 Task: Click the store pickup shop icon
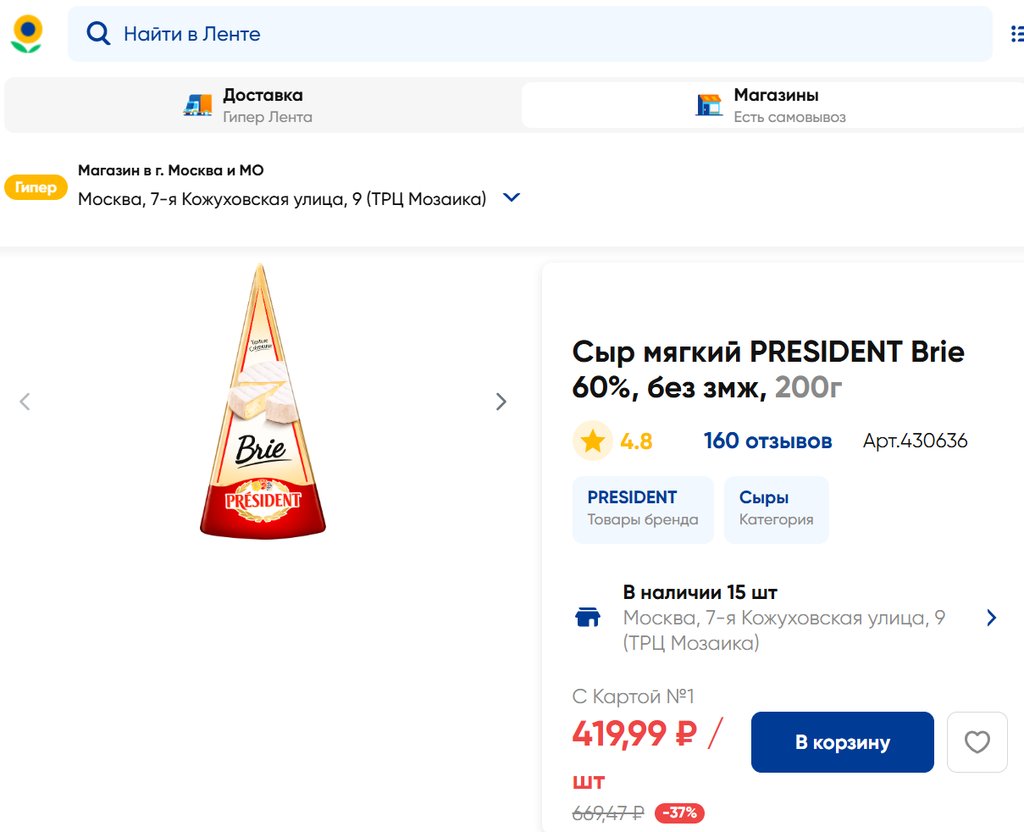point(709,105)
